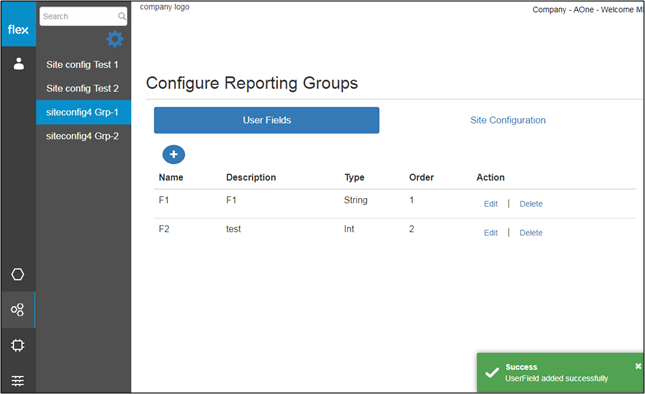Switch to the User Fields tab

pyautogui.click(x=267, y=120)
